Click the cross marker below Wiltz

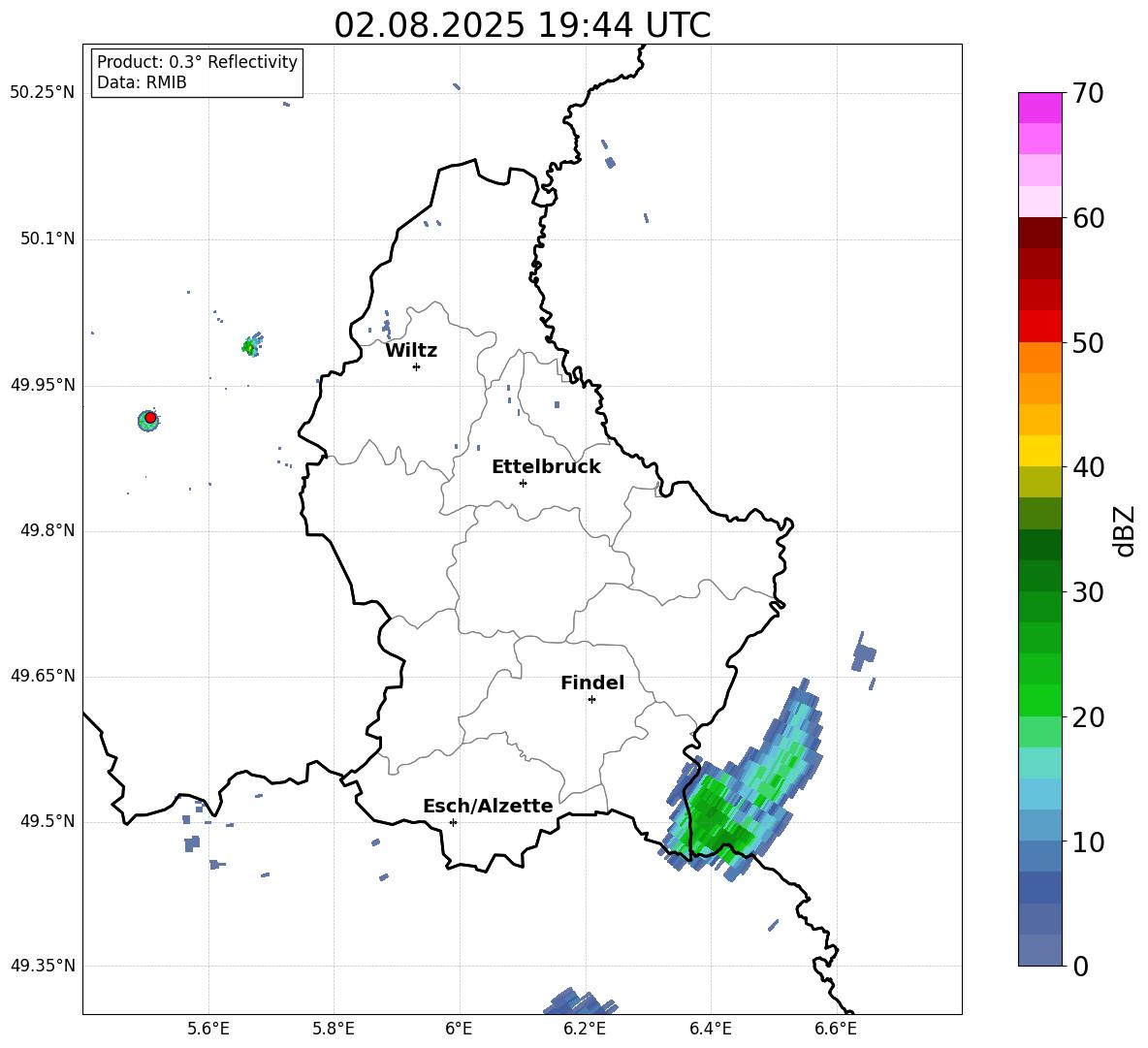(x=417, y=366)
